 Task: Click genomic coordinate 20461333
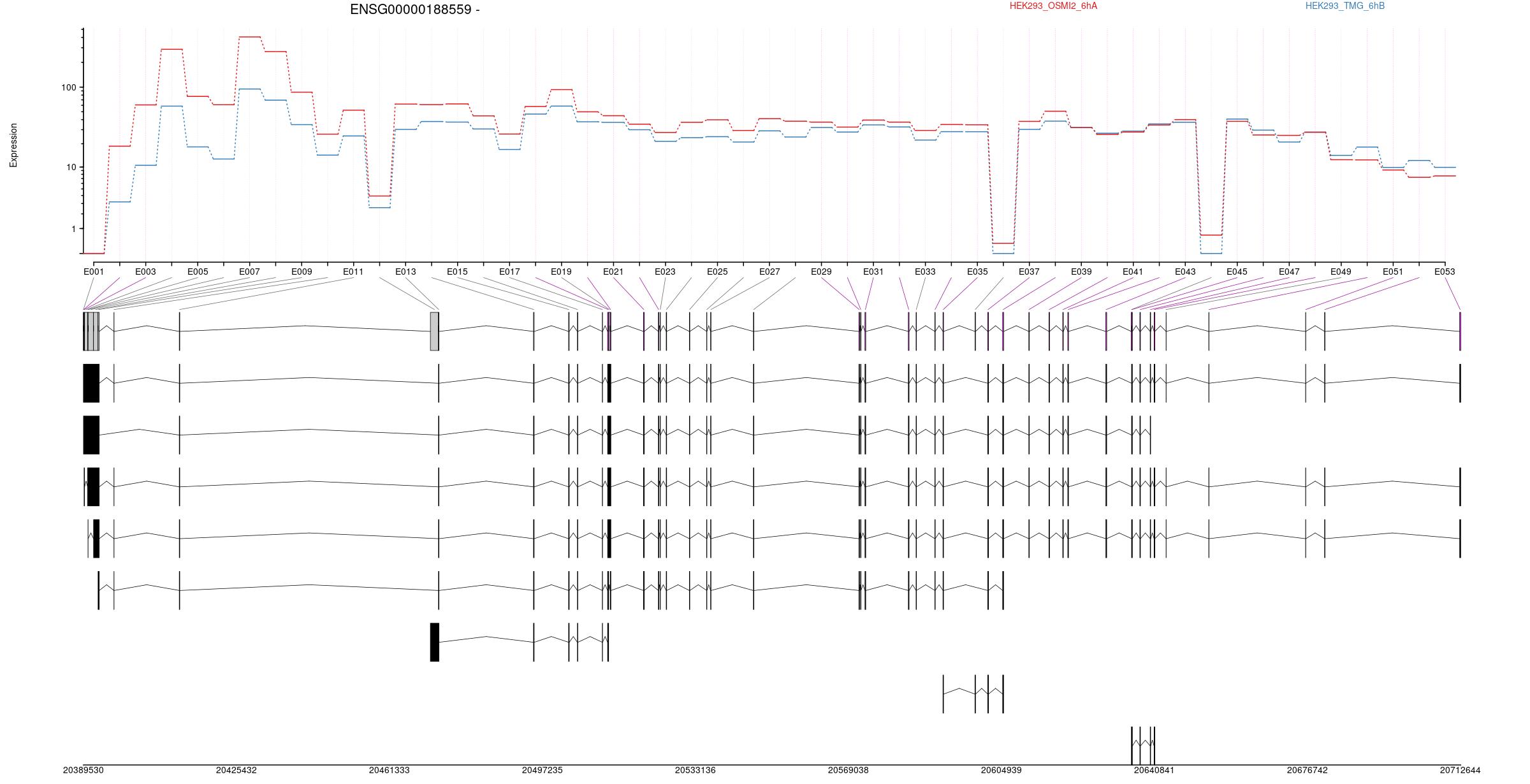[x=389, y=771]
